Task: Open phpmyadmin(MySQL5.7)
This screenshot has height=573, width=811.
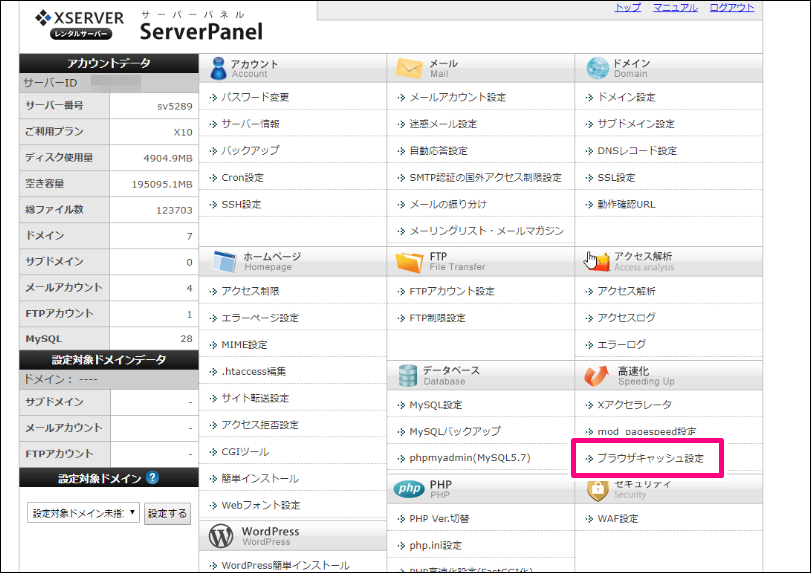Action: point(470,458)
